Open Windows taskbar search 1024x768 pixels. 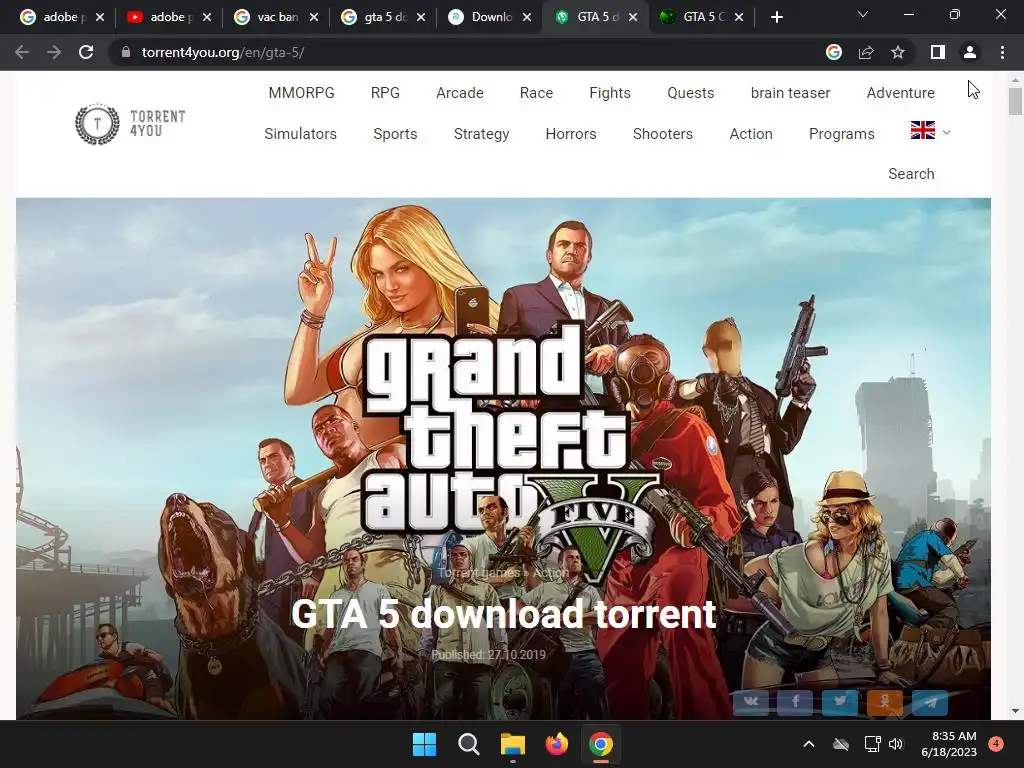pyautogui.click(x=469, y=744)
